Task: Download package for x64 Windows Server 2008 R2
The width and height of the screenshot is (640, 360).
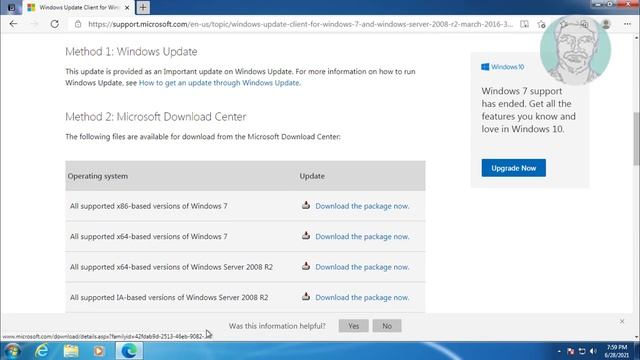Action: pos(362,267)
